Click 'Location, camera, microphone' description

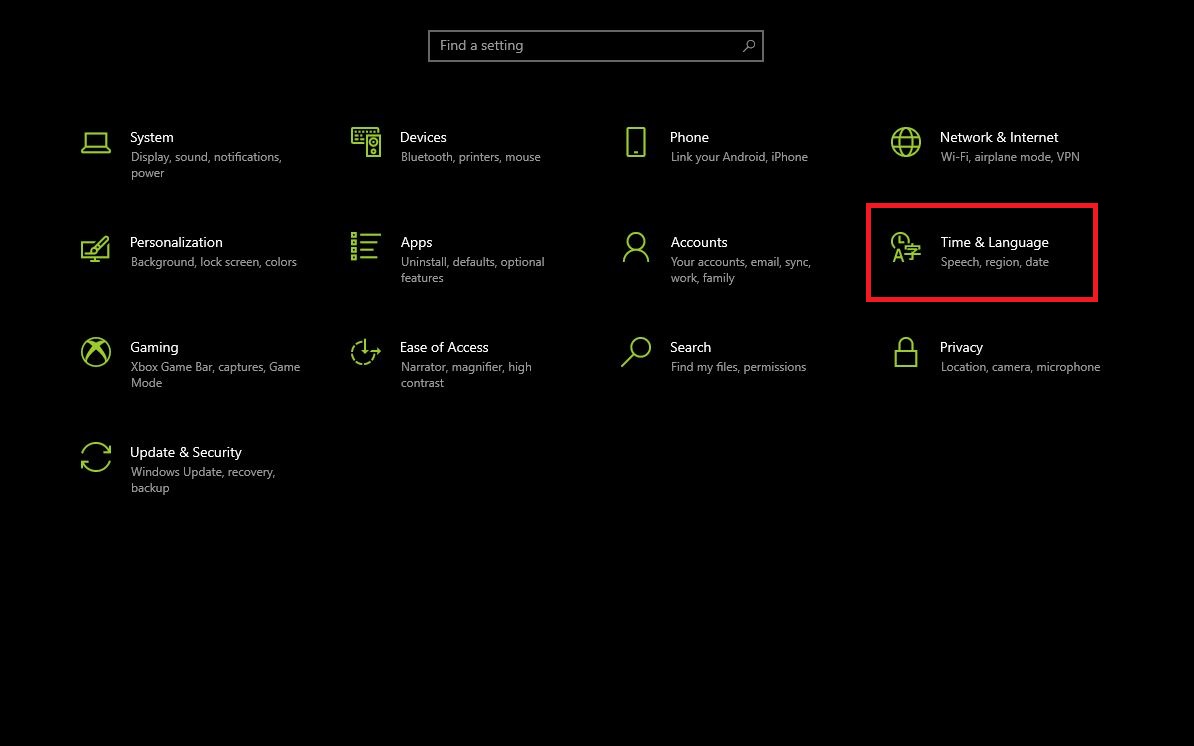pyautogui.click(x=1020, y=367)
